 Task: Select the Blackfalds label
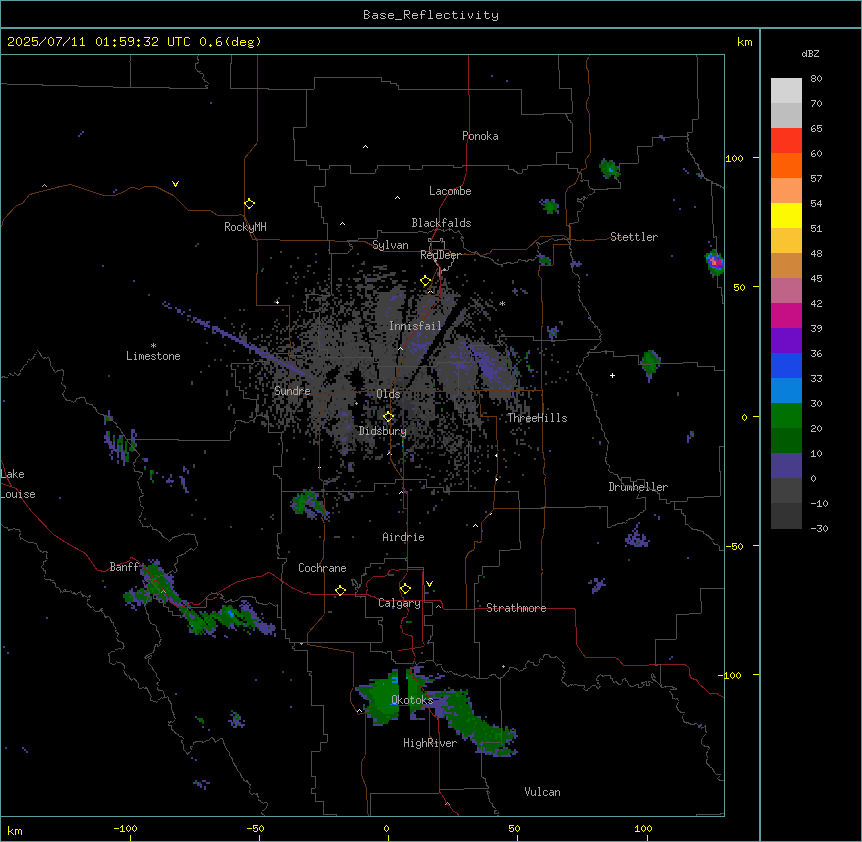coord(441,223)
